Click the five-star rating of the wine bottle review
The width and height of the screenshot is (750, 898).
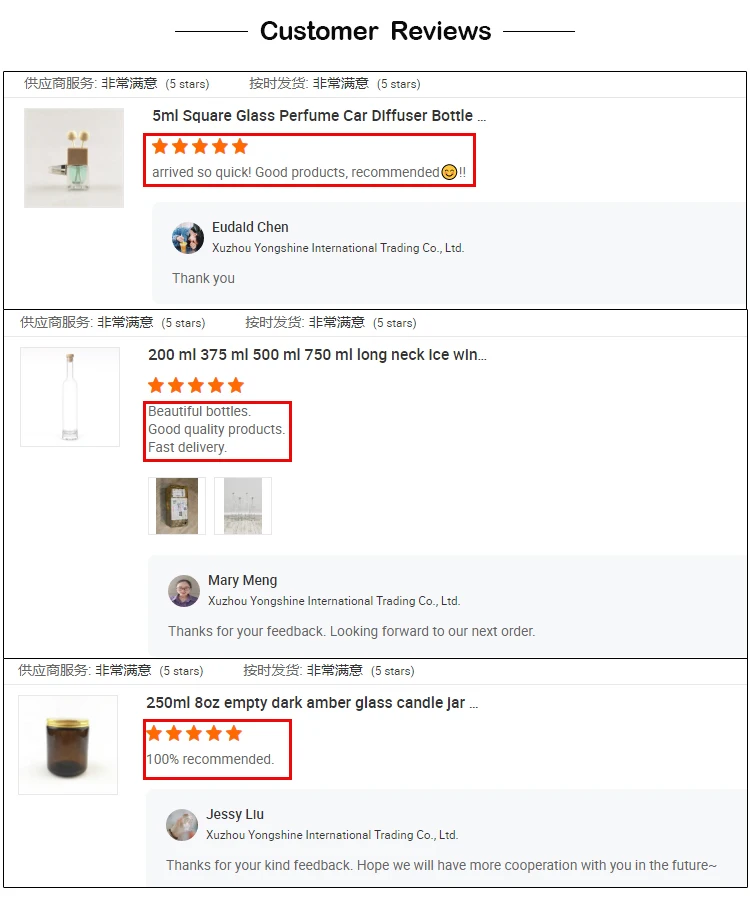(x=196, y=385)
